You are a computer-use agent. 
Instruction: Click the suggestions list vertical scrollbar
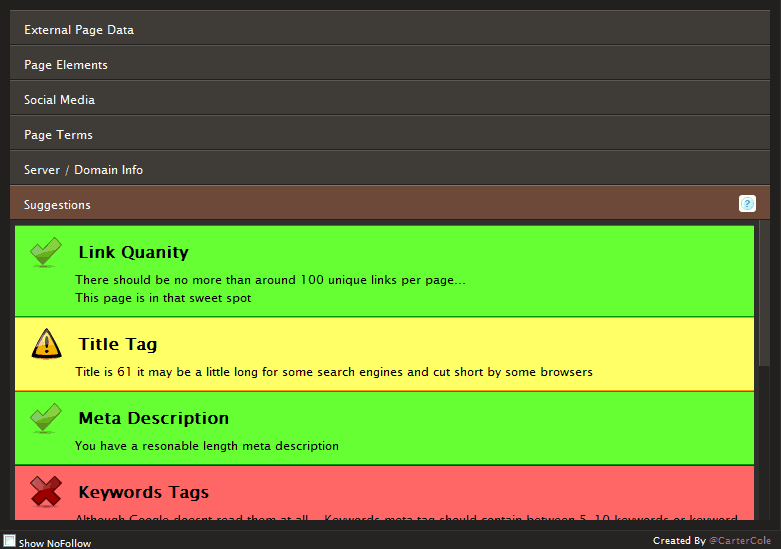(x=764, y=300)
